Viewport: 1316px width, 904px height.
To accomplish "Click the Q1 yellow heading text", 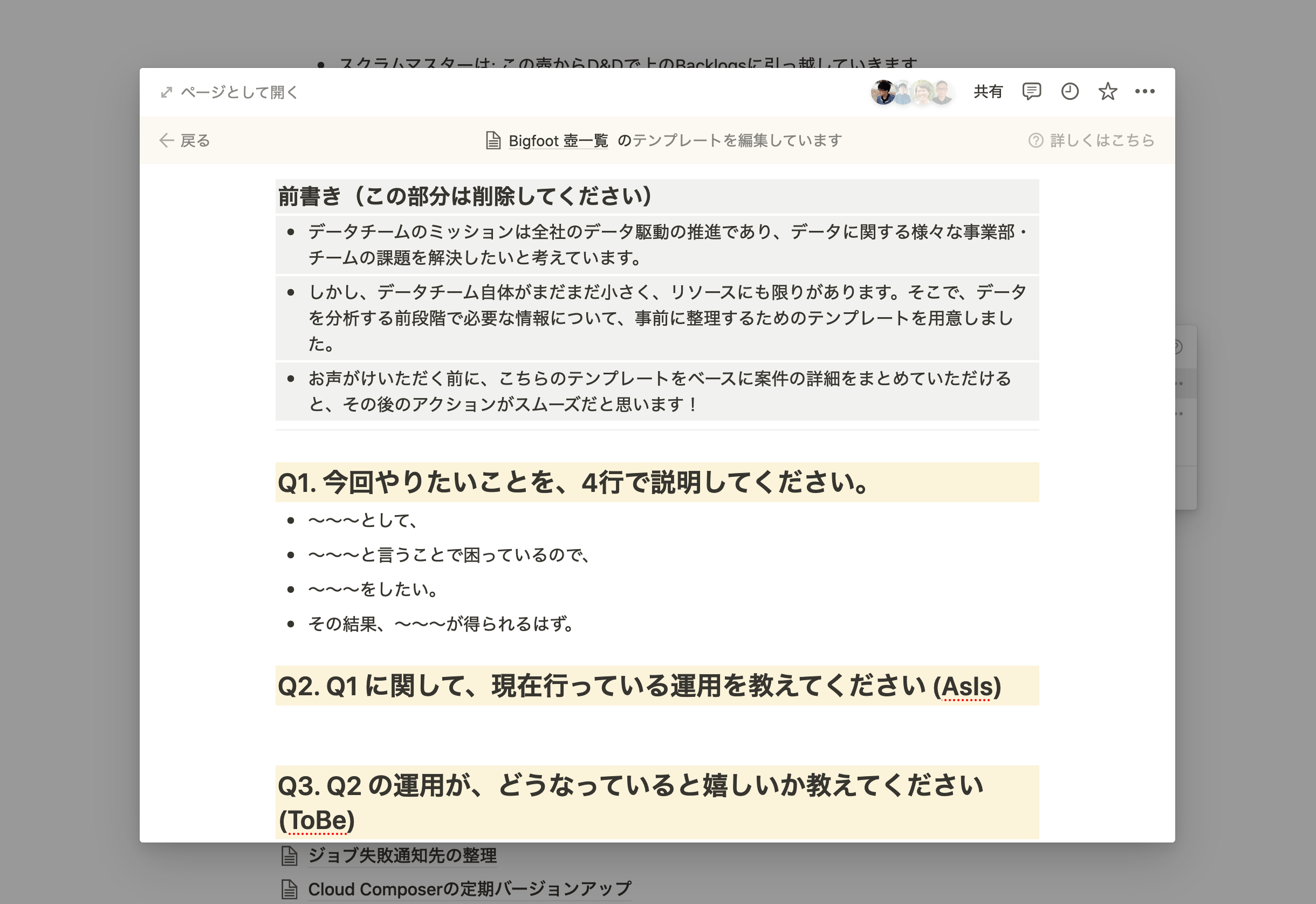I will [x=572, y=483].
